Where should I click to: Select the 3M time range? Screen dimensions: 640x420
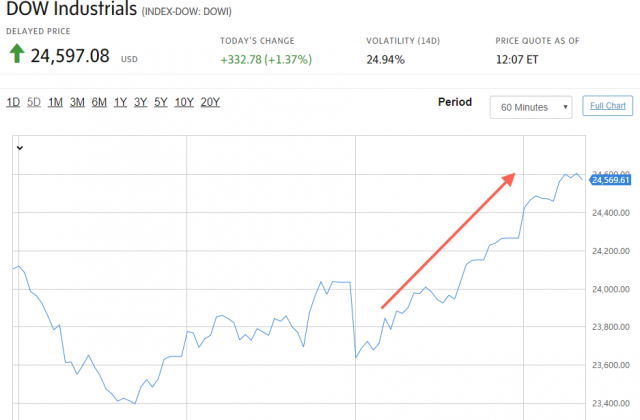pyautogui.click(x=77, y=102)
